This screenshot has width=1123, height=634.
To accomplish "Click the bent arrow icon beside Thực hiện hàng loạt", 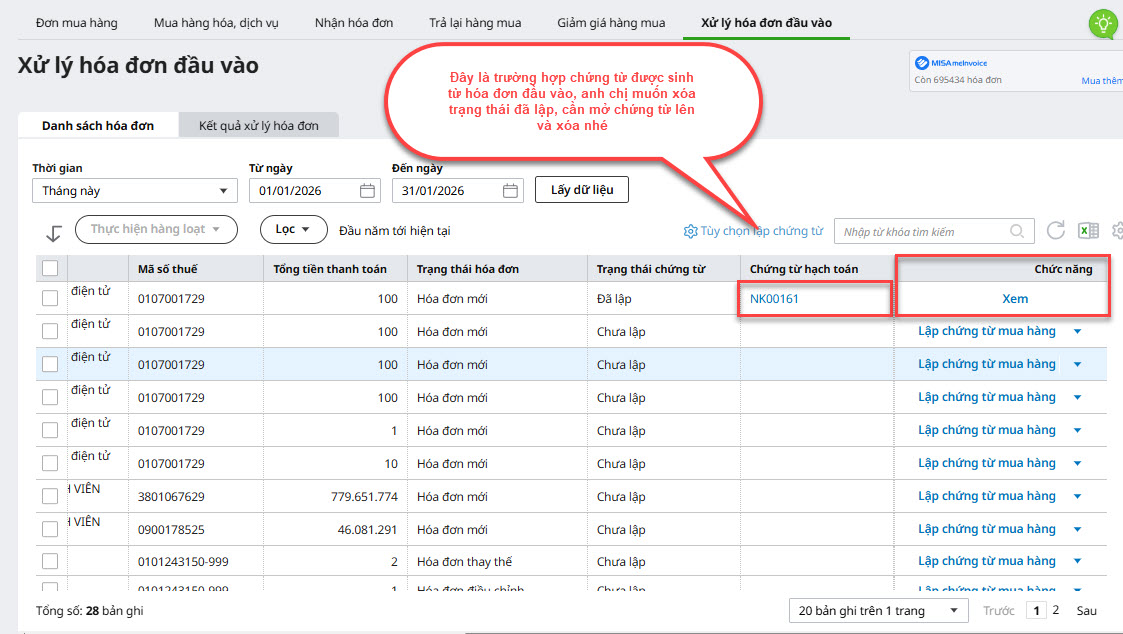I will pyautogui.click(x=54, y=232).
